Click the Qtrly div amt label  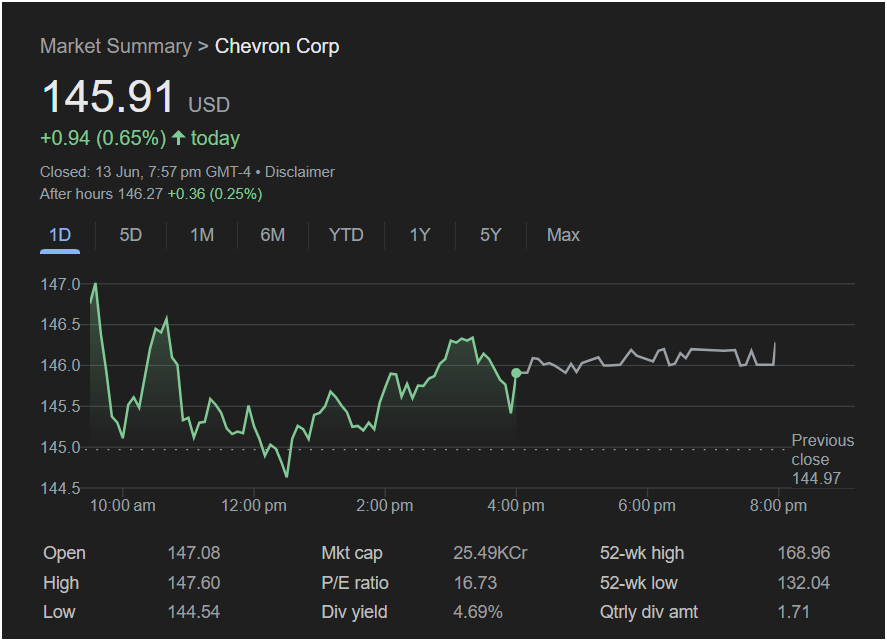[x=649, y=612]
